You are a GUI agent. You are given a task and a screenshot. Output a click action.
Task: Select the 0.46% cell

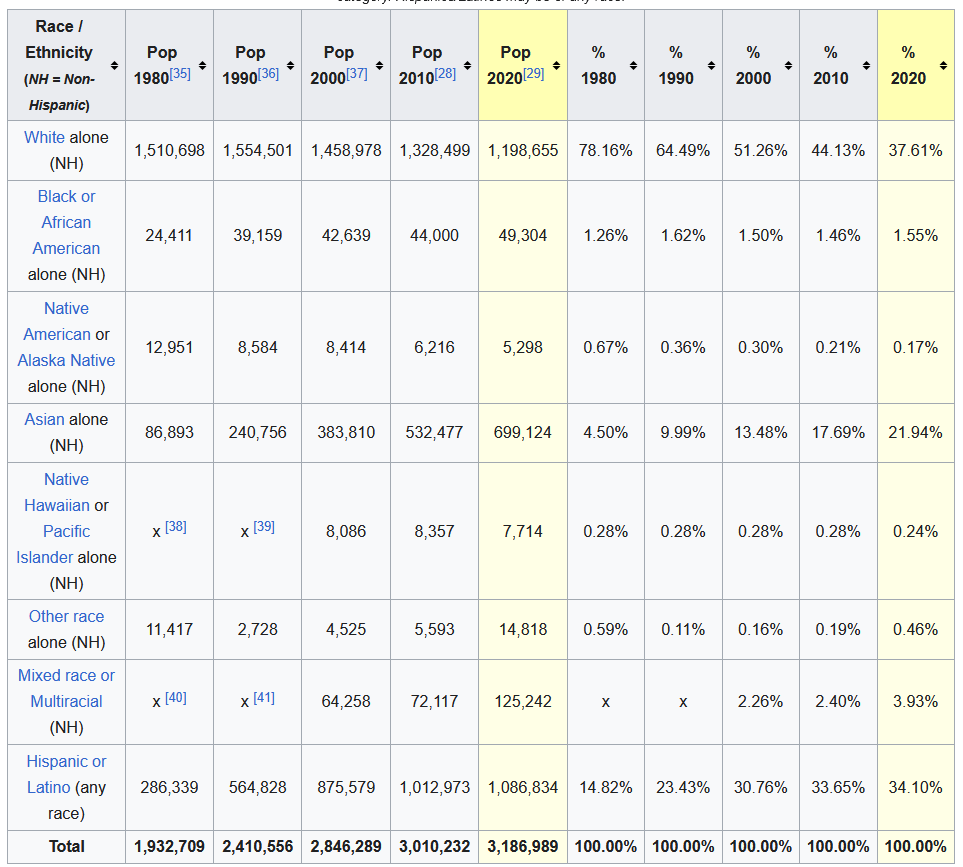tap(916, 630)
